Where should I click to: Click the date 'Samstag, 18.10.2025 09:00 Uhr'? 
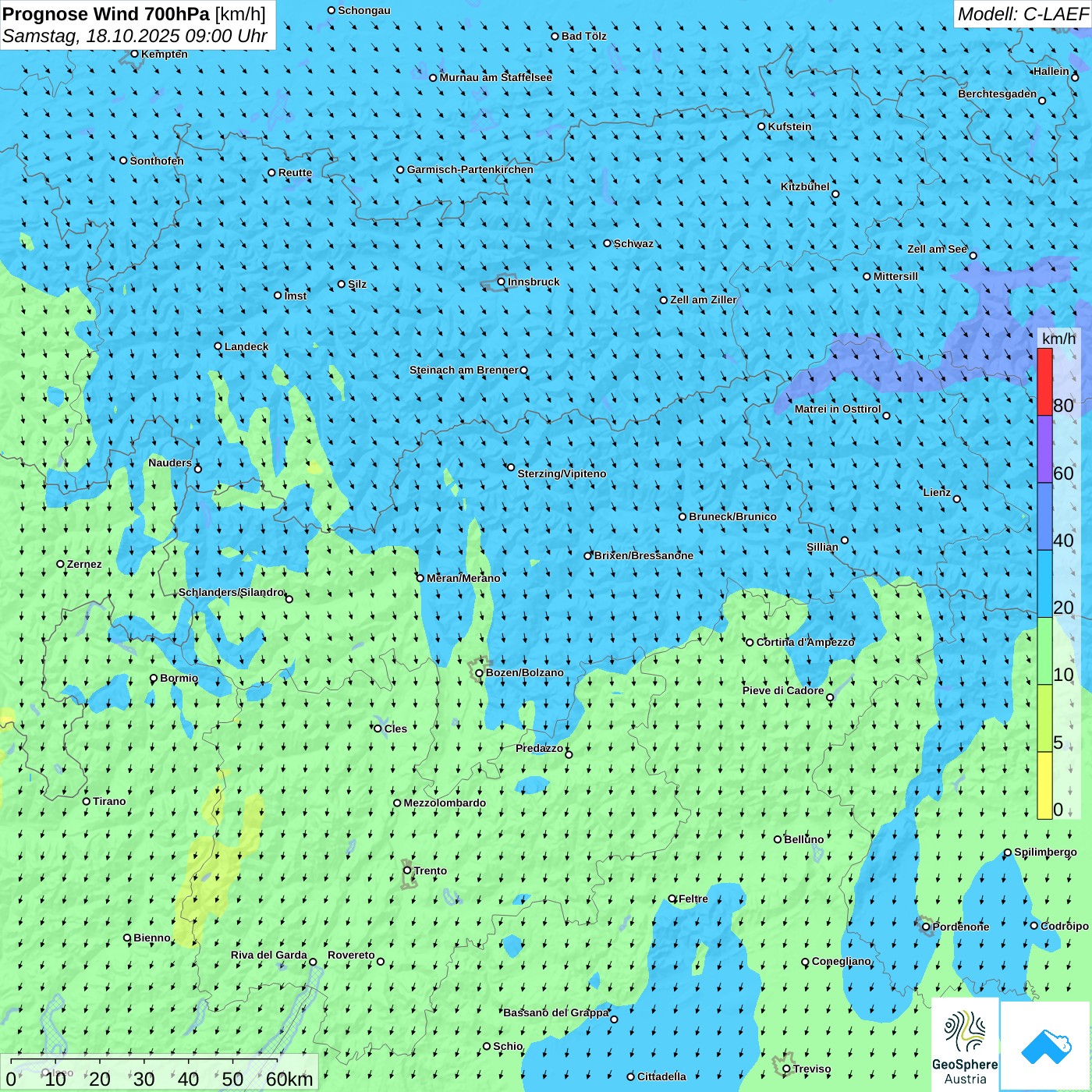135,36
